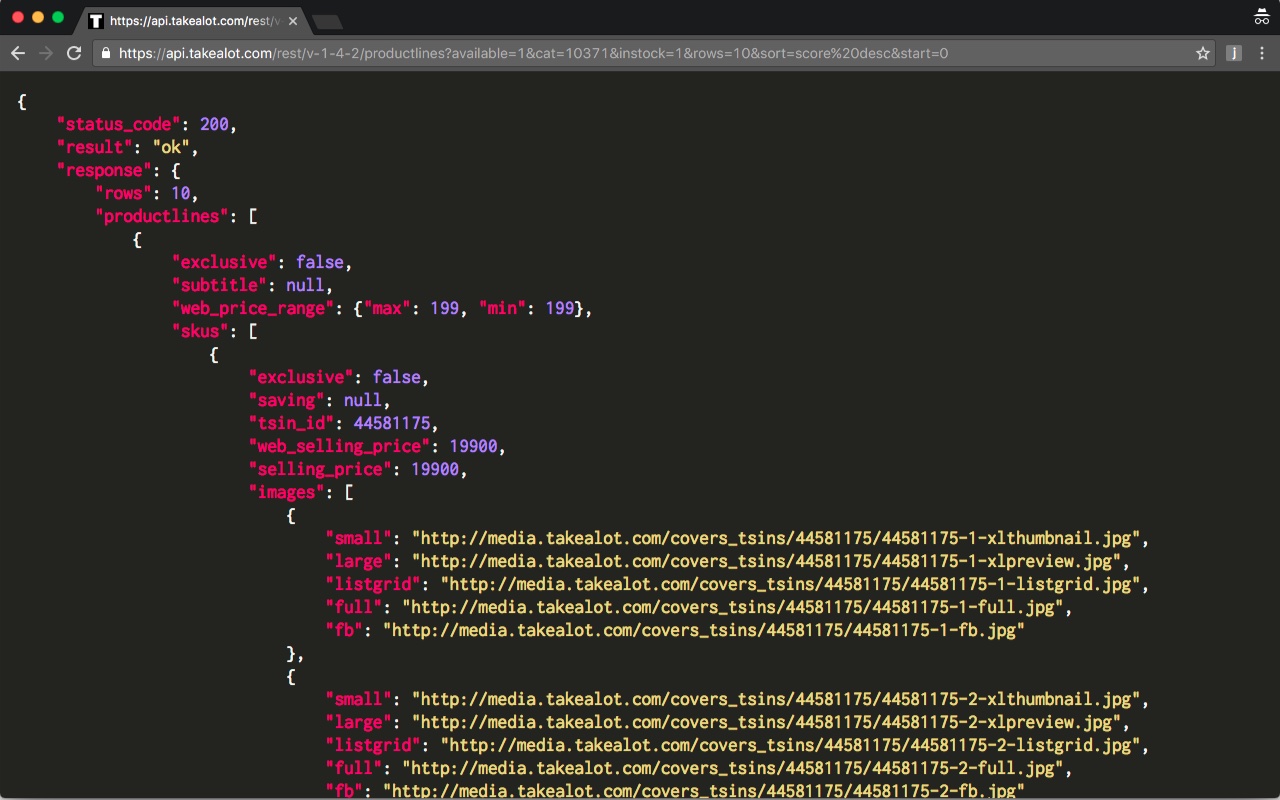1280x800 pixels.
Task: Click the macOS yellow minimize button
Action: (x=38, y=17)
